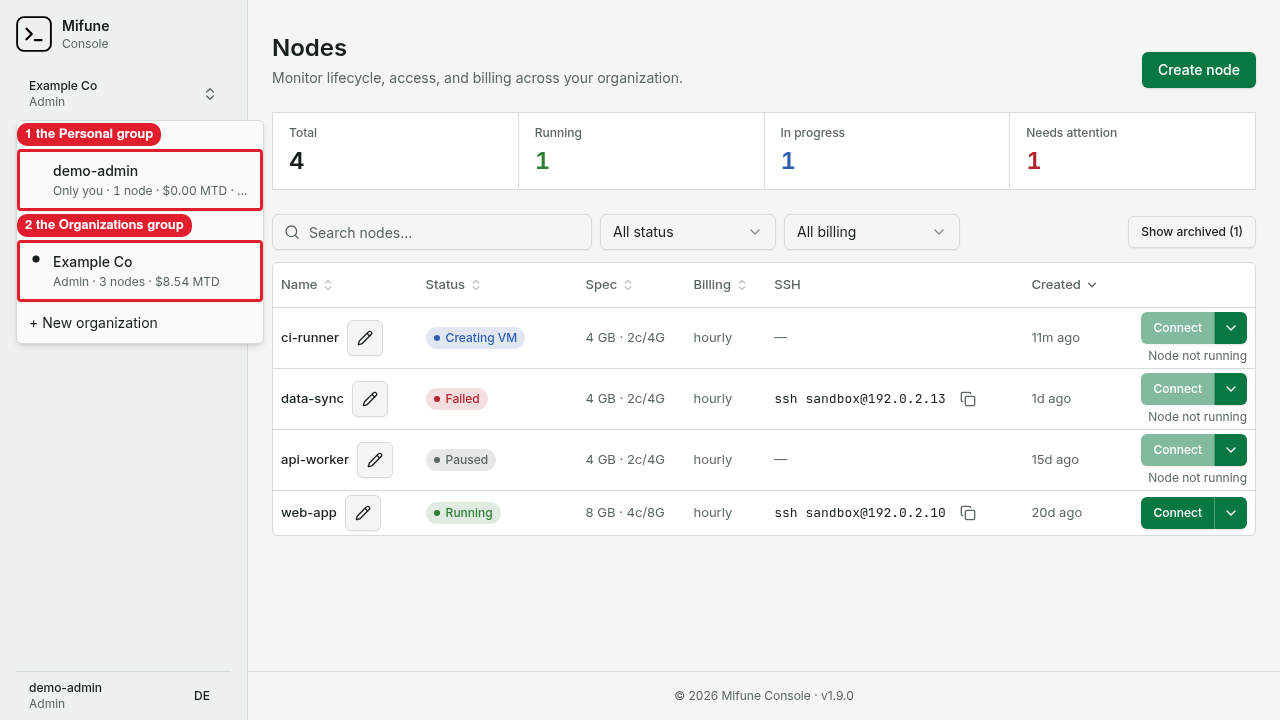Click the Creating VM status badge
Screen dimensions: 1280x720
(475, 338)
